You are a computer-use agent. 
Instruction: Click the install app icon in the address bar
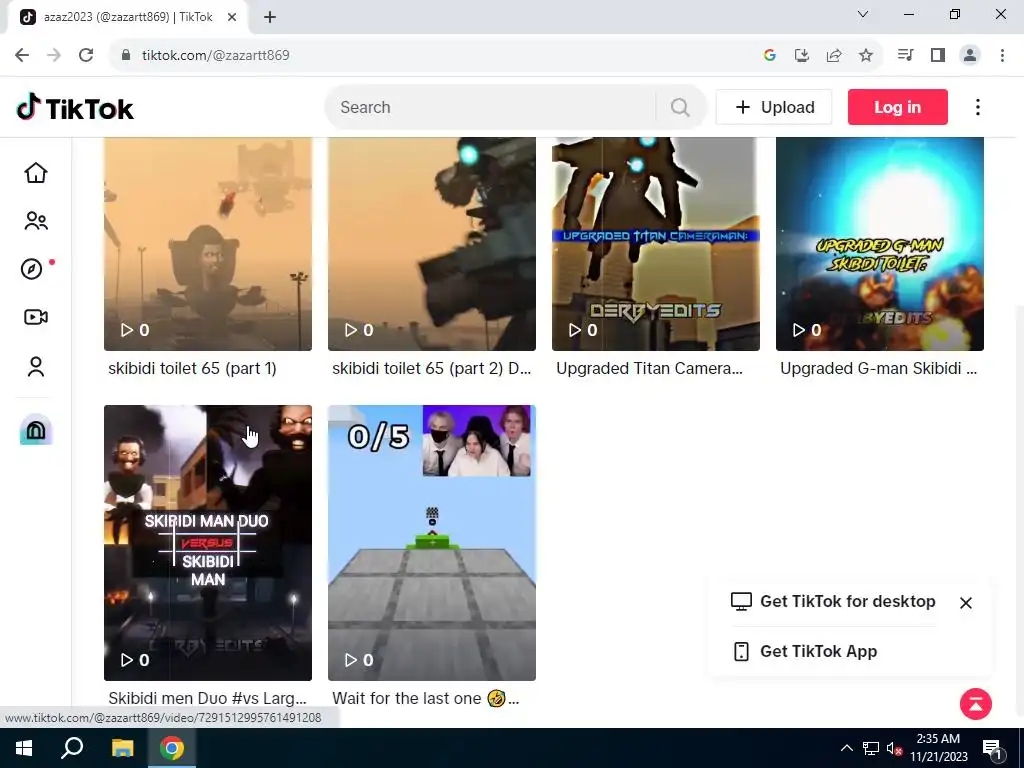click(802, 56)
